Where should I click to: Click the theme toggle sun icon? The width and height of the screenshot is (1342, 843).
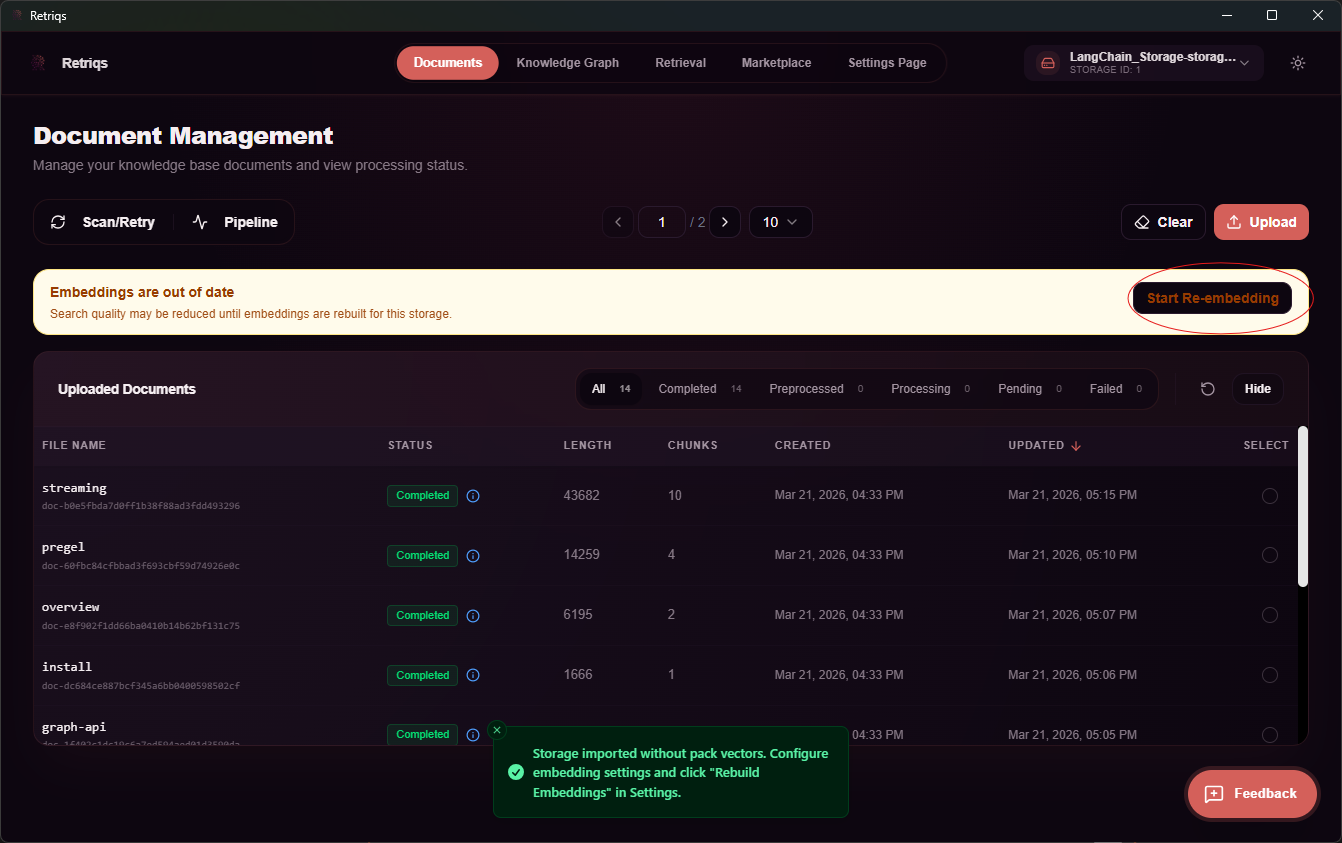point(1297,63)
